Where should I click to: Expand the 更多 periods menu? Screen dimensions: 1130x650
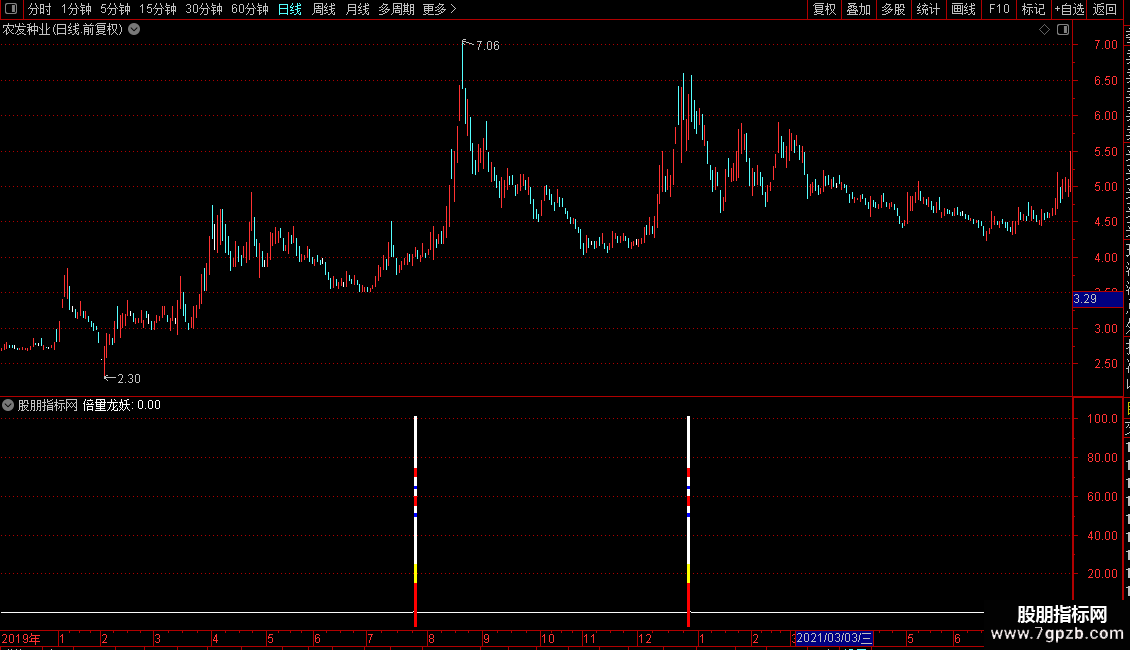[x=439, y=9]
